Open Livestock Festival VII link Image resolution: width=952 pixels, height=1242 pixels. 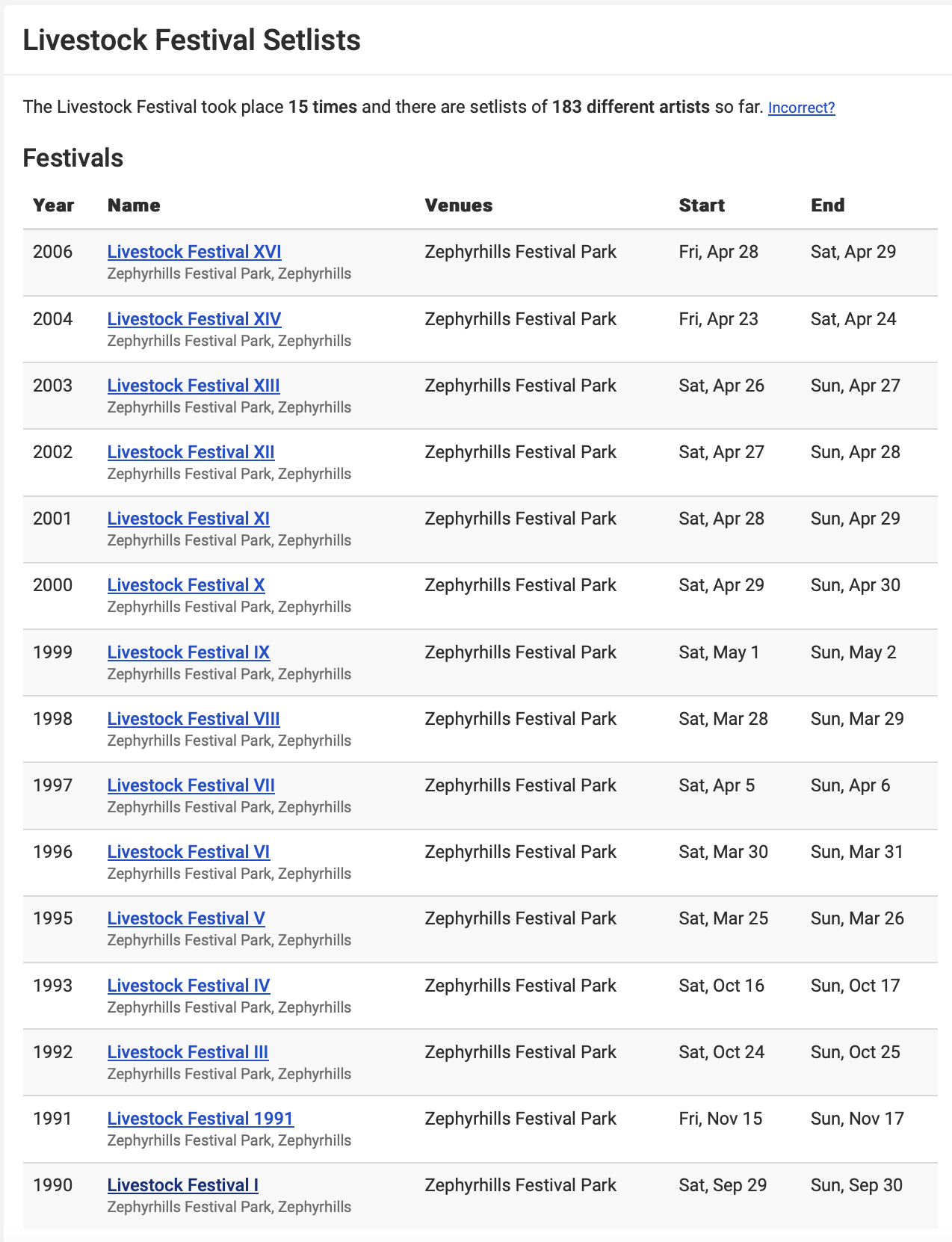191,785
